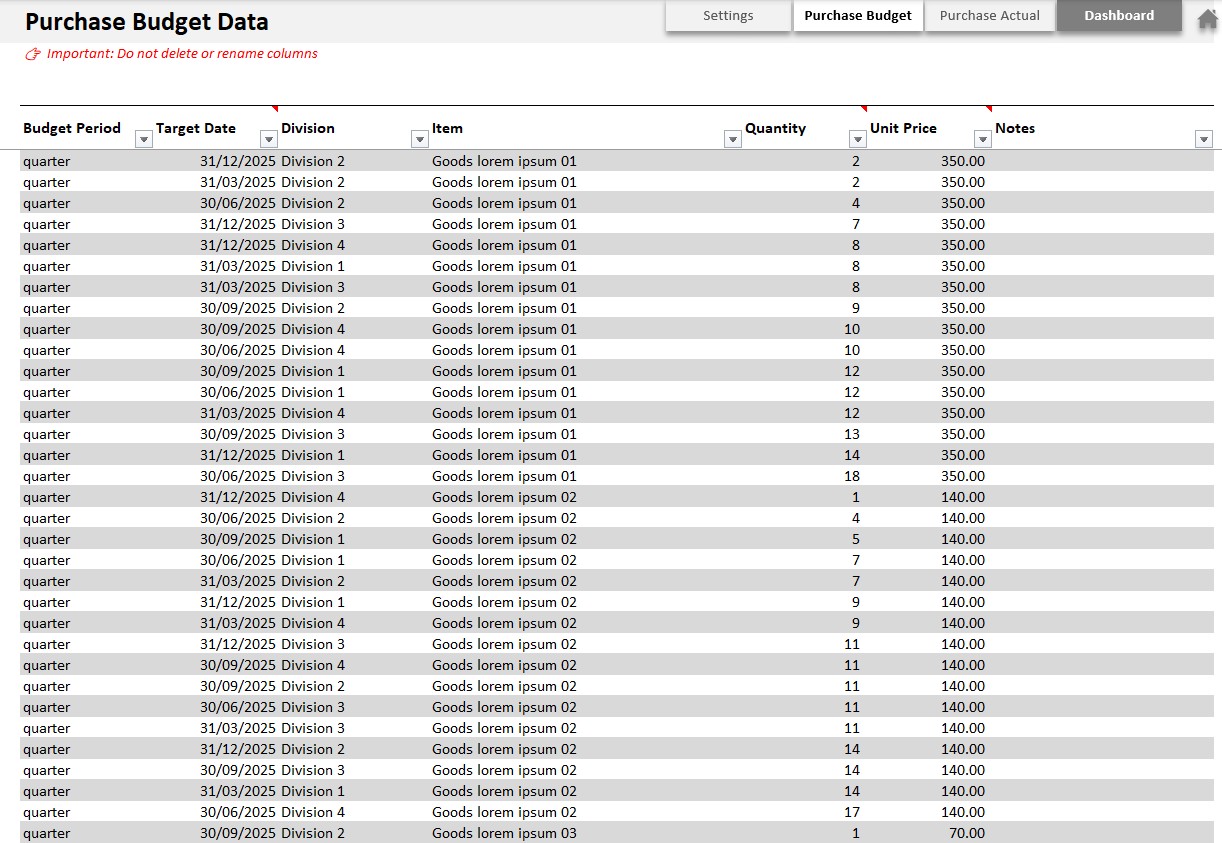Open the Target Date filter dropdown
The height and width of the screenshot is (843, 1222).
(268, 139)
